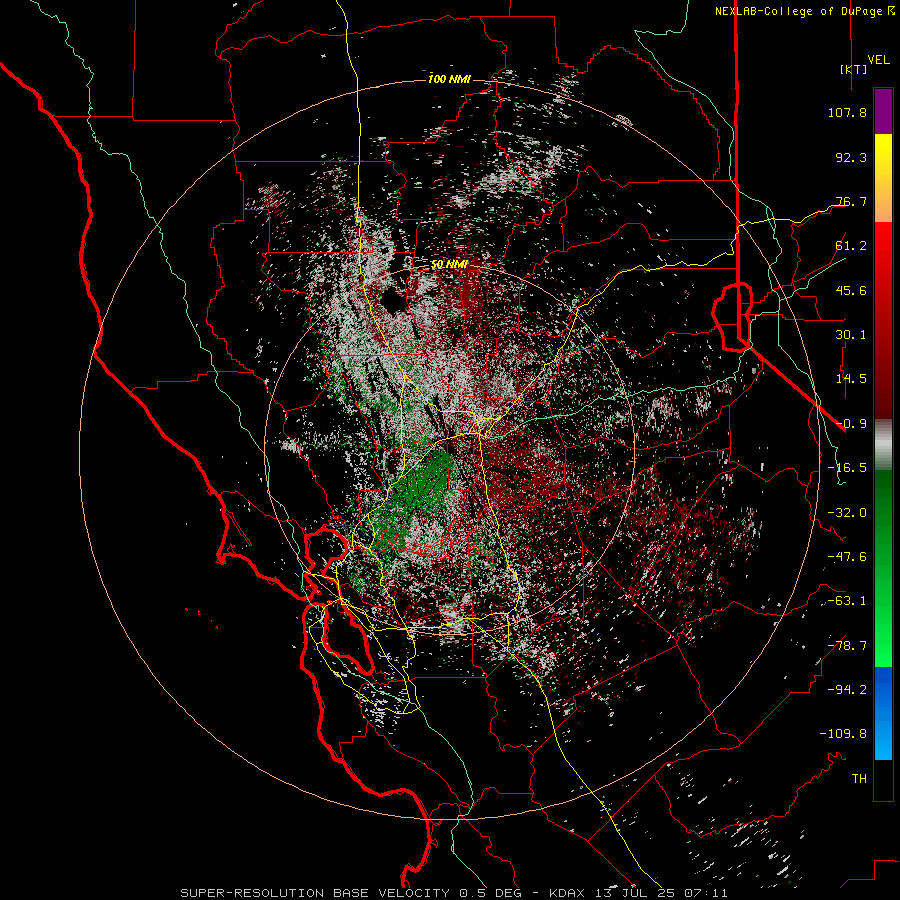Click the -109.8 legend value
This screenshot has width=900, height=900.
point(843,734)
